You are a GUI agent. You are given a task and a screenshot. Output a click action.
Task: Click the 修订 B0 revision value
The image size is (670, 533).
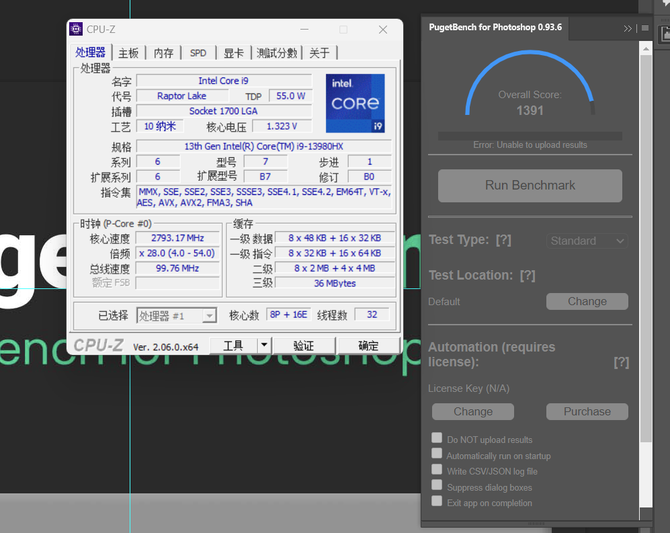369,177
